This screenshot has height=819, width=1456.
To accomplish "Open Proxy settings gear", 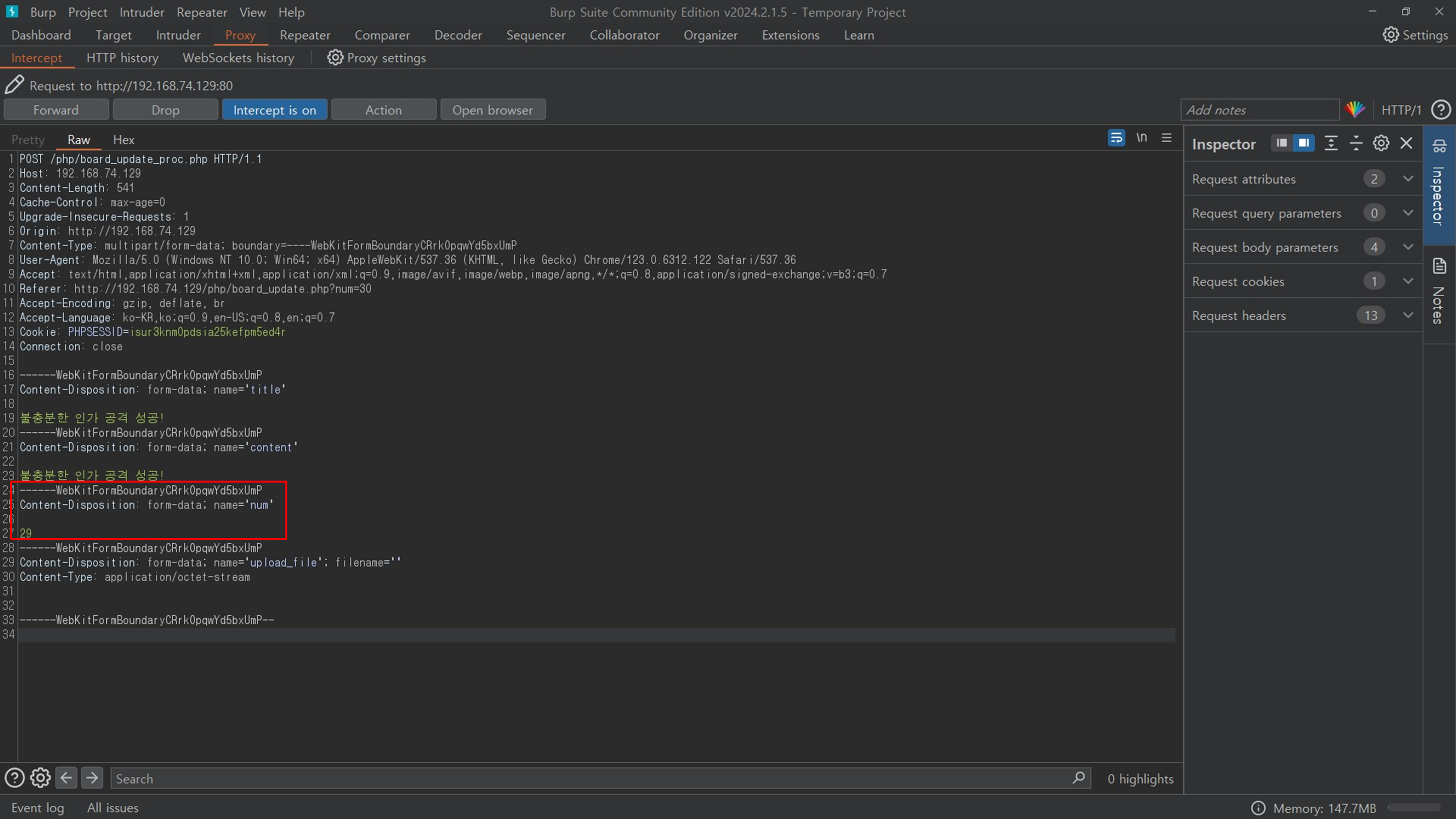I will pyautogui.click(x=334, y=57).
